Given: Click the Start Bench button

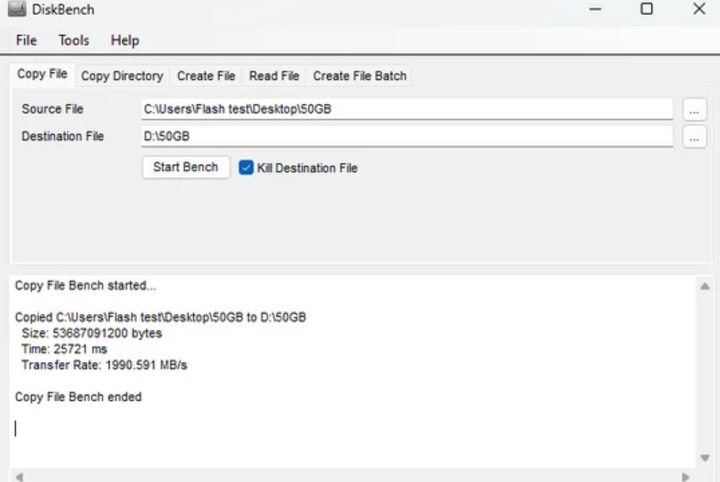Looking at the screenshot, I should pos(186,167).
